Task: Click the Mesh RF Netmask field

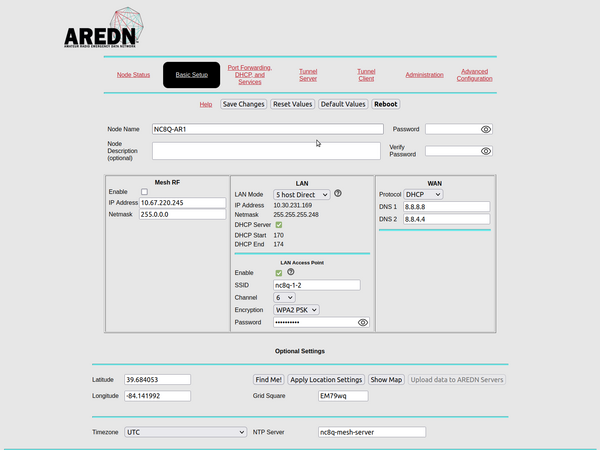Action: coord(183,214)
